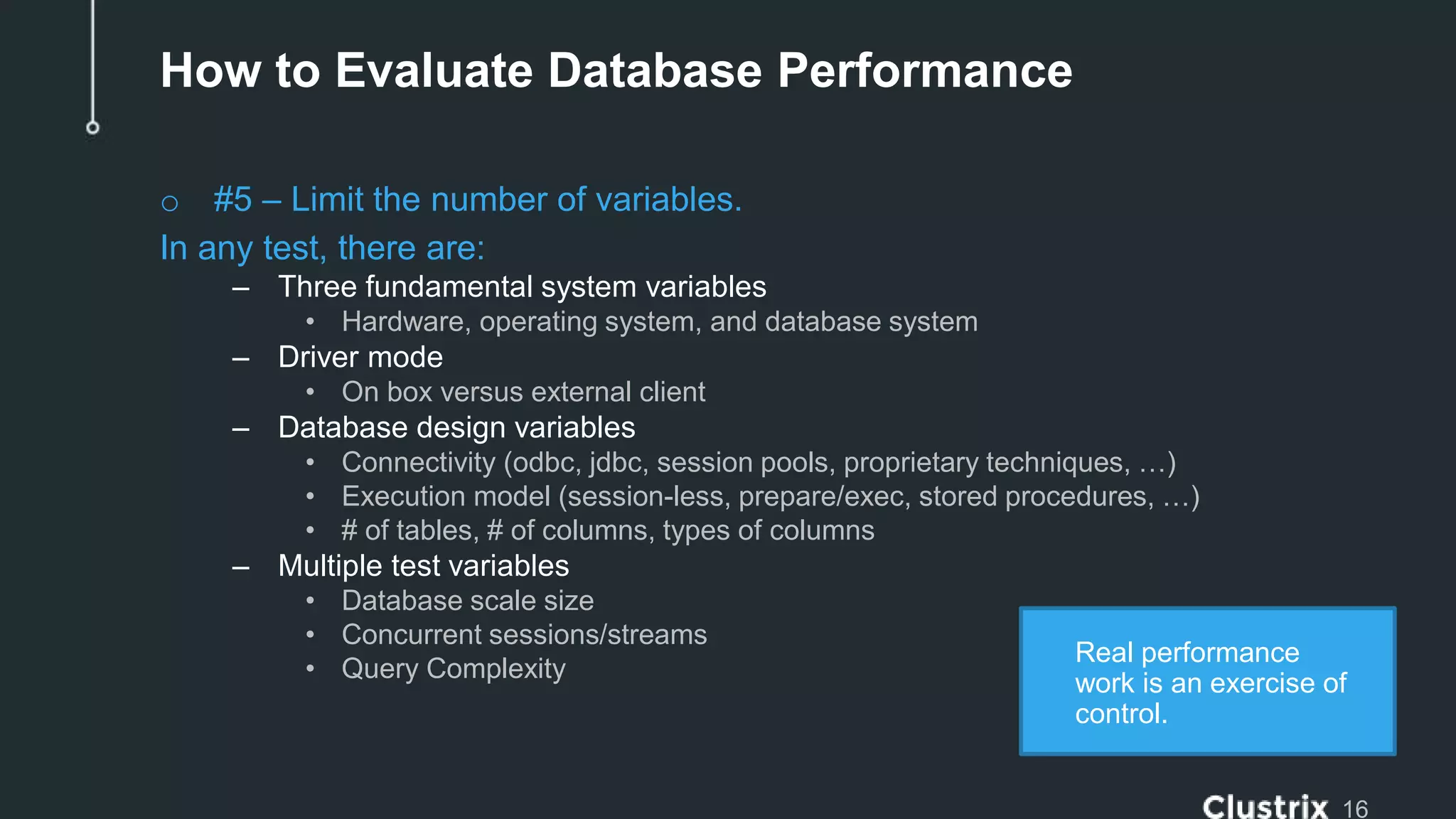Click the Clustrix logo

click(1265, 806)
